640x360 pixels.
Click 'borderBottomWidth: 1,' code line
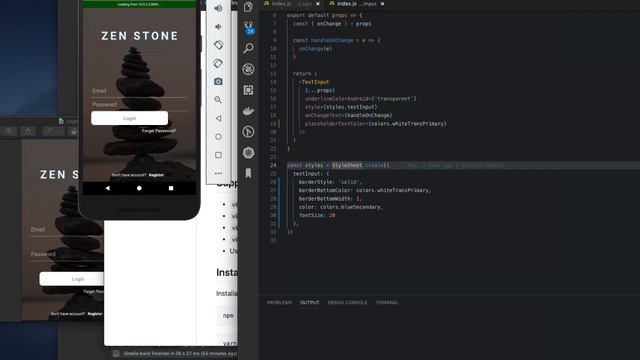coord(330,199)
